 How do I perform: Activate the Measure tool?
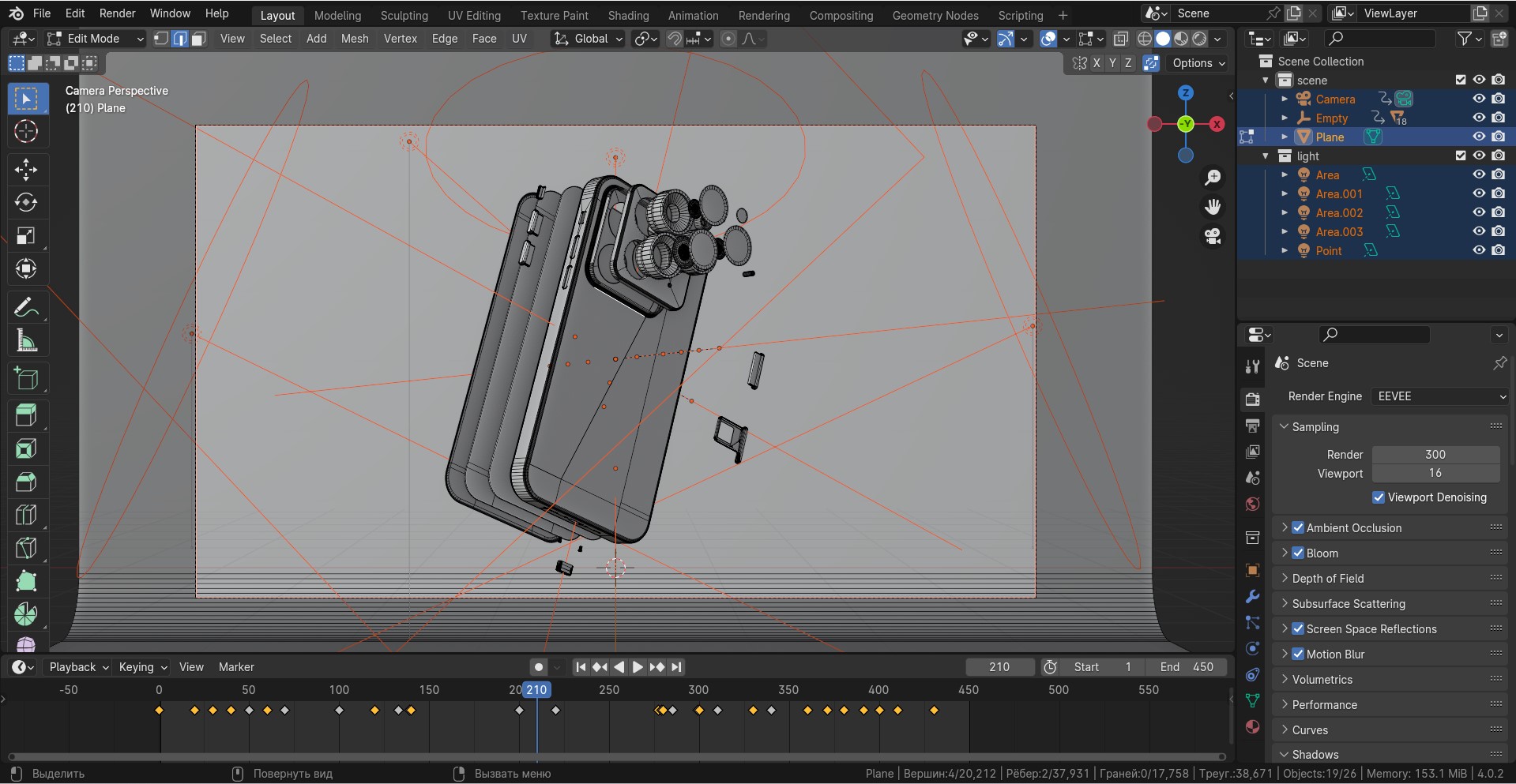coord(26,341)
